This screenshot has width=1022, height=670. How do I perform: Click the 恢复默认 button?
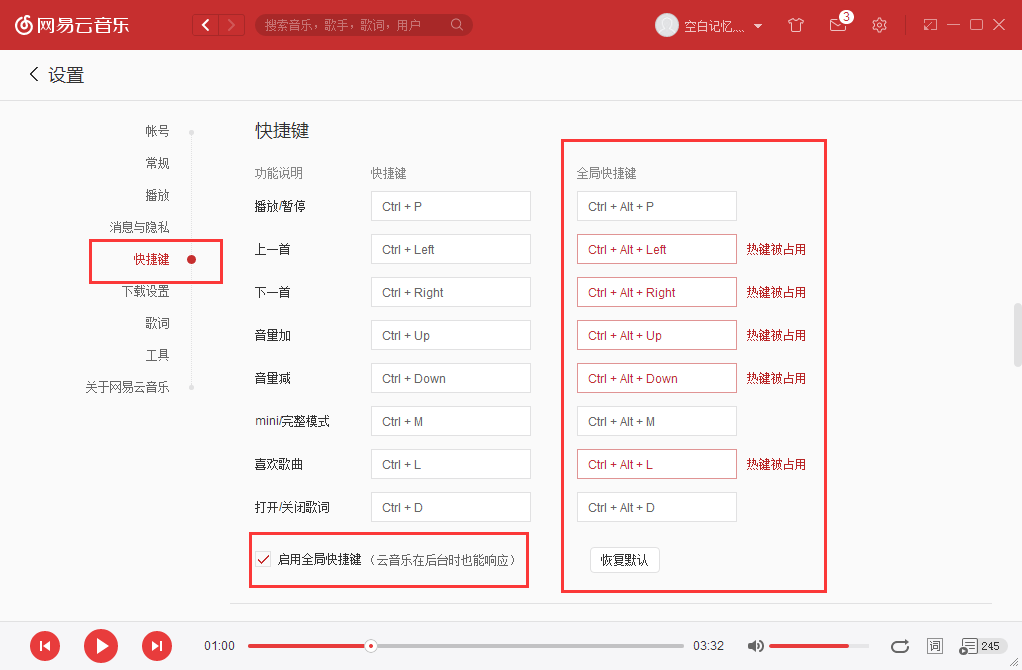[624, 560]
